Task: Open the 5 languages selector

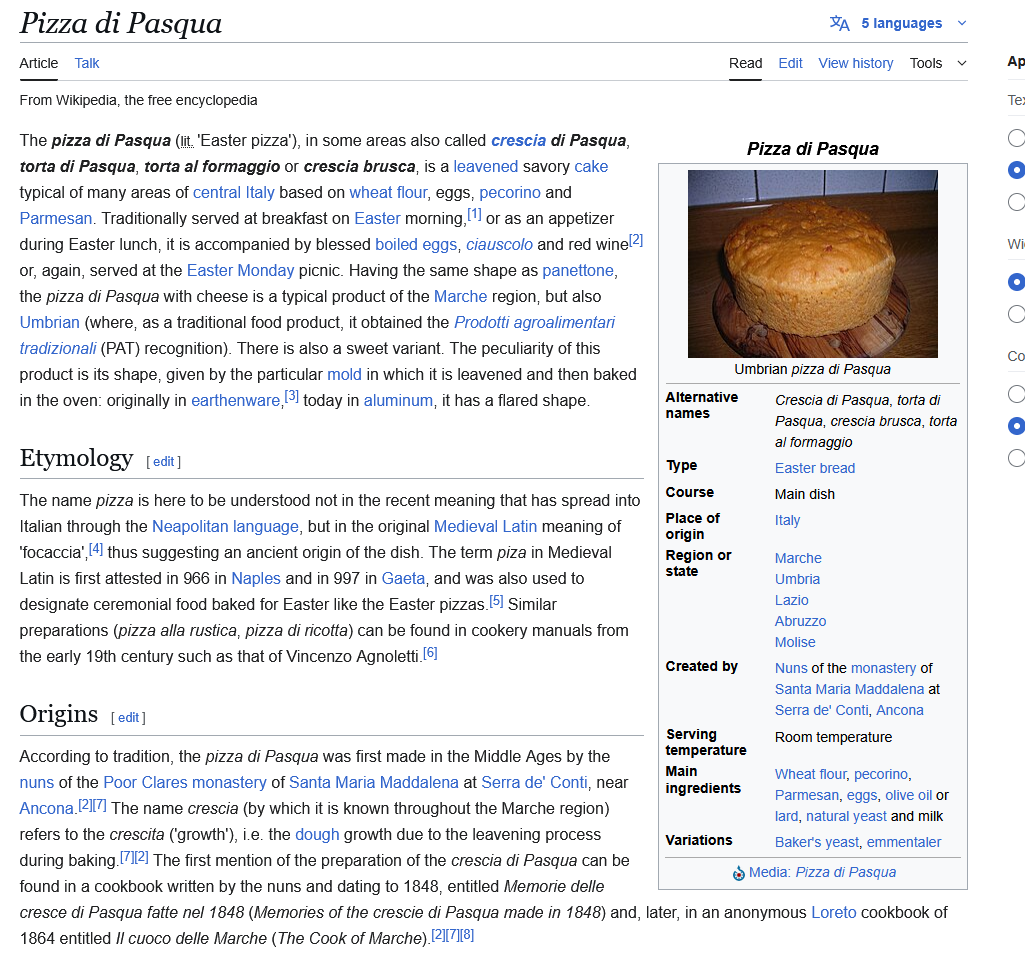Action: pyautogui.click(x=901, y=24)
